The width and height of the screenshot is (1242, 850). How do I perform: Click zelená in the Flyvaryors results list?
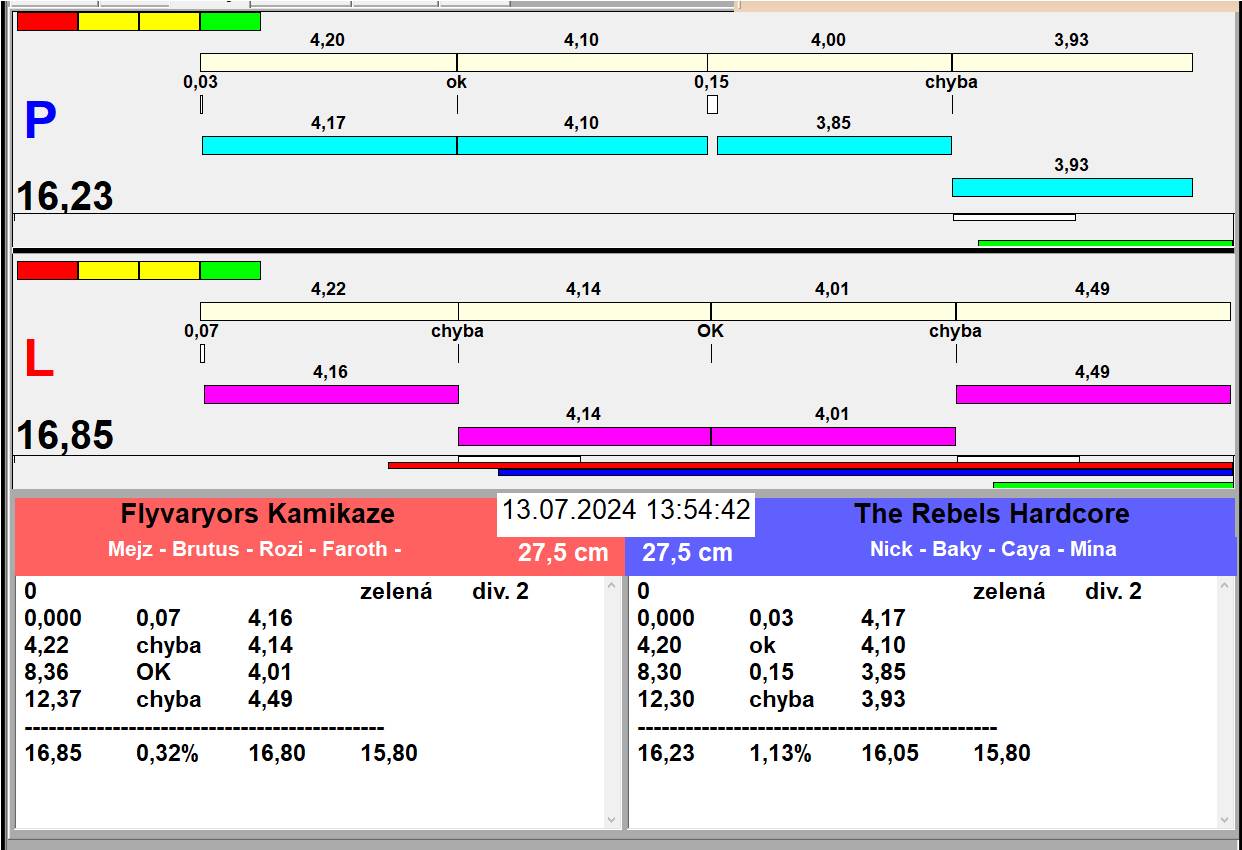(396, 591)
